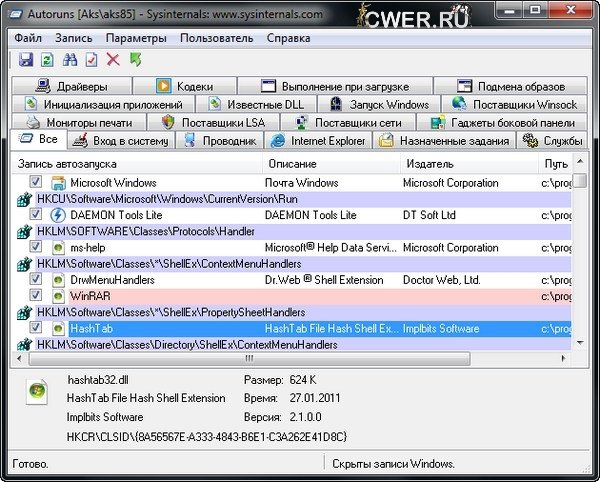Open Find with the binoculars icon

tap(69, 60)
